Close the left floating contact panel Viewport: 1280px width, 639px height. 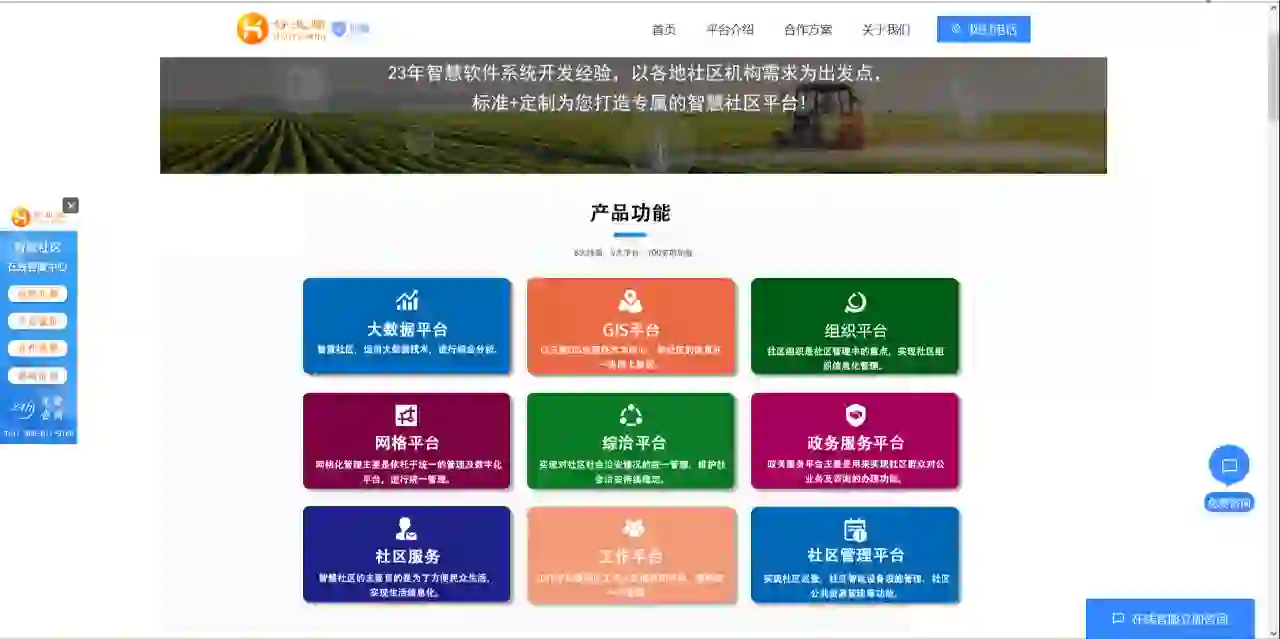(70, 205)
